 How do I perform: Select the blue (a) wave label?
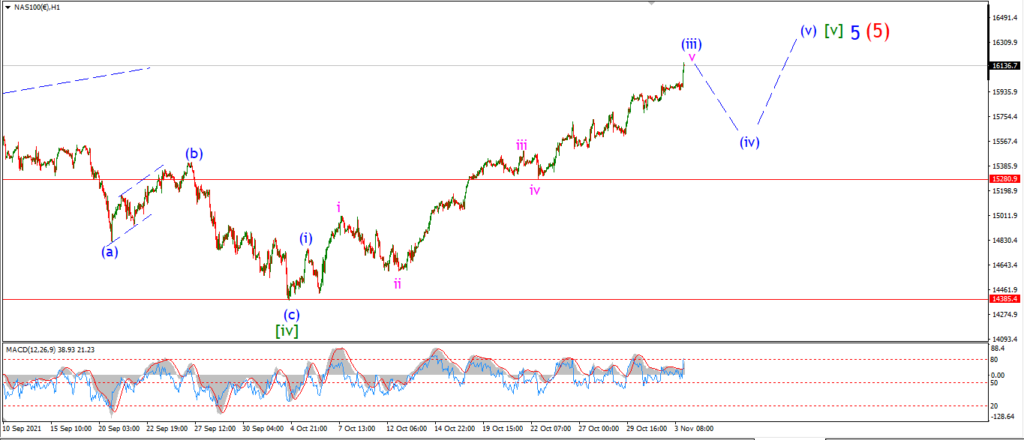tap(109, 251)
